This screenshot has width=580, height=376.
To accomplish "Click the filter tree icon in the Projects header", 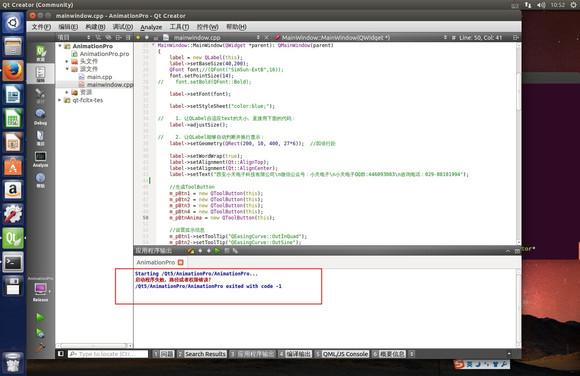I will [x=98, y=37].
